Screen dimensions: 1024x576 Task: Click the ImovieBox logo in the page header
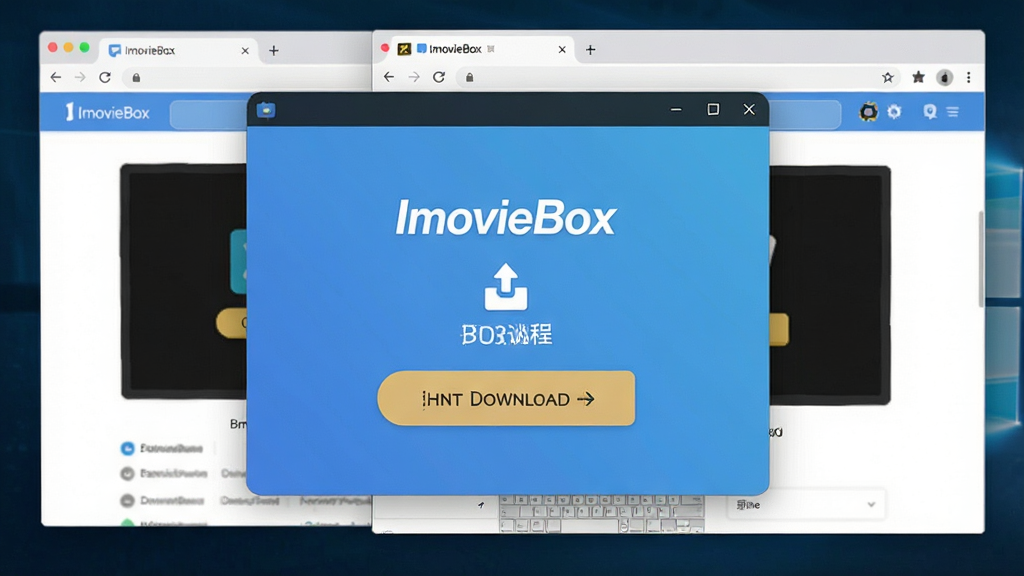pyautogui.click(x=107, y=112)
